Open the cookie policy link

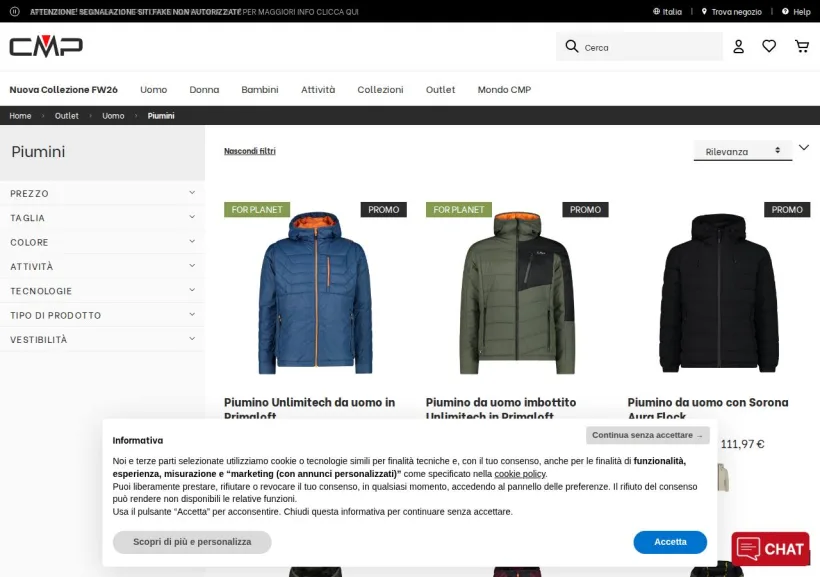click(520, 474)
